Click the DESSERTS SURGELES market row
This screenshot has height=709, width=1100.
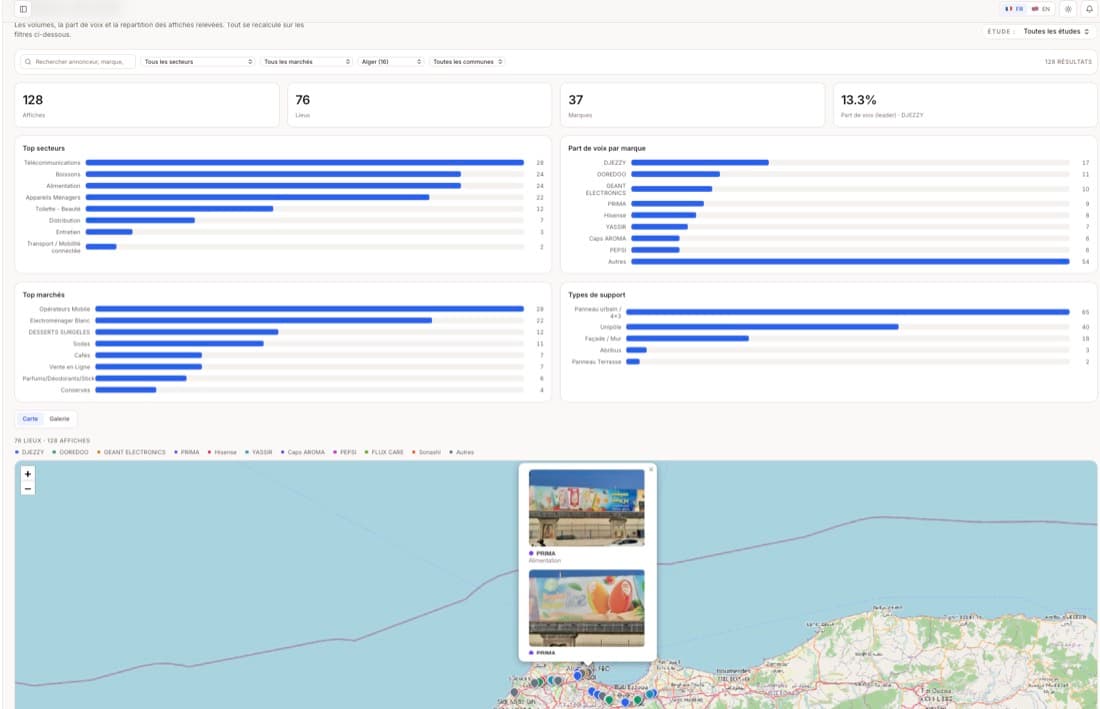coord(283,332)
